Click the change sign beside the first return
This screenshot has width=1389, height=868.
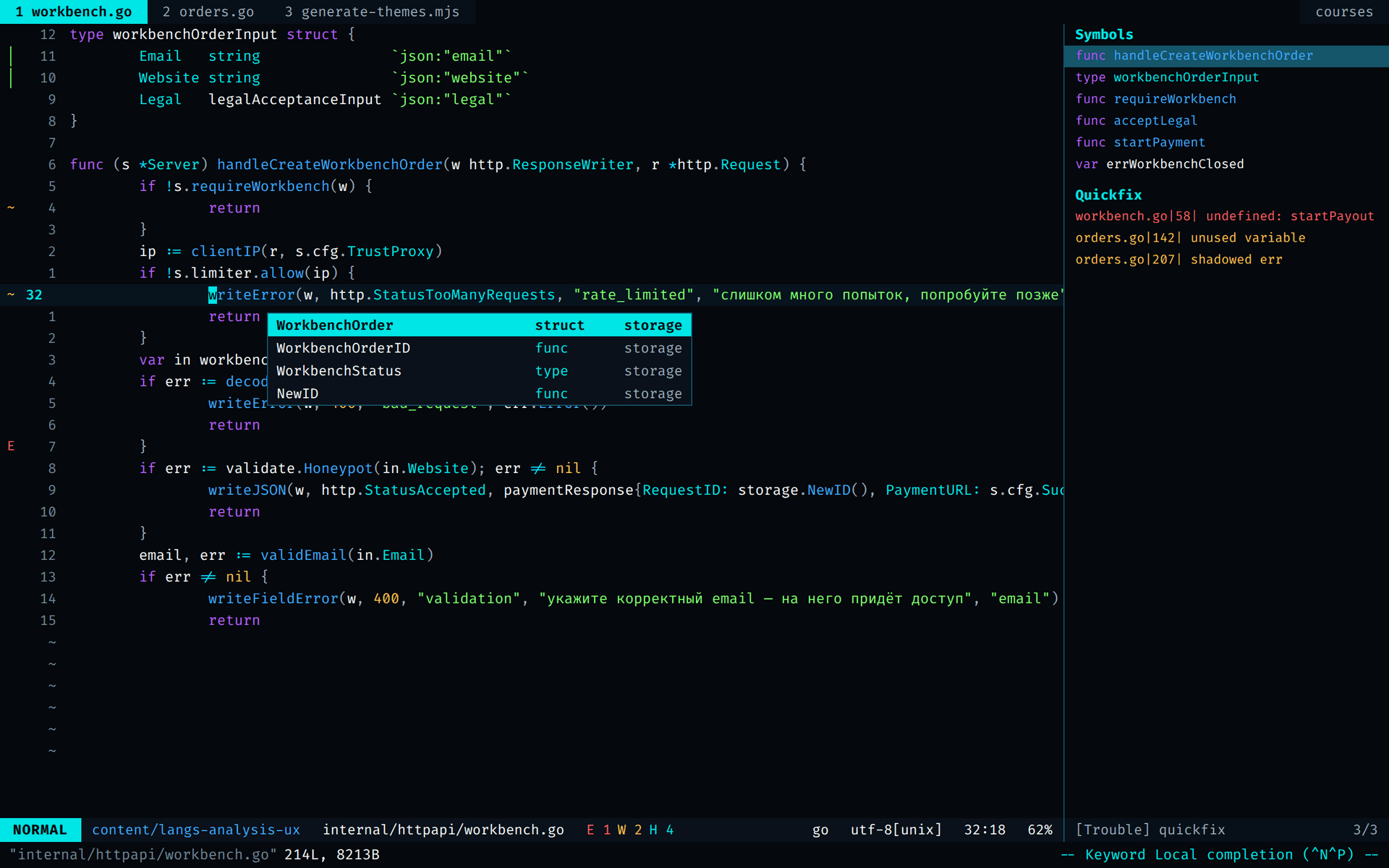point(11,208)
